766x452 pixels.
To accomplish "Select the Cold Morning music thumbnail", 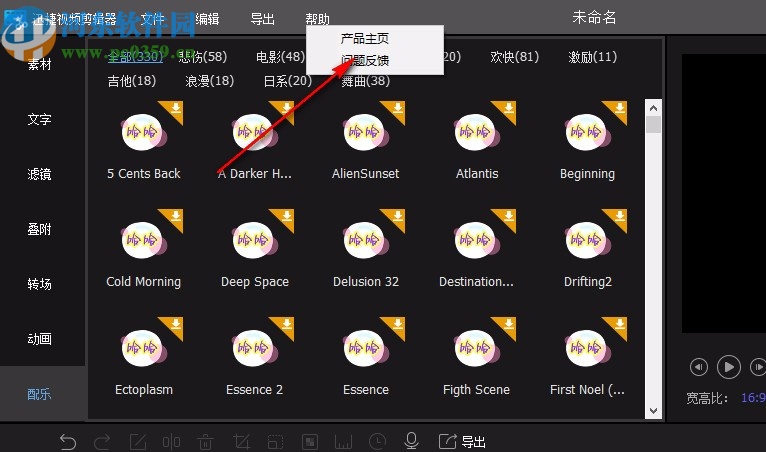I will pyautogui.click(x=144, y=240).
